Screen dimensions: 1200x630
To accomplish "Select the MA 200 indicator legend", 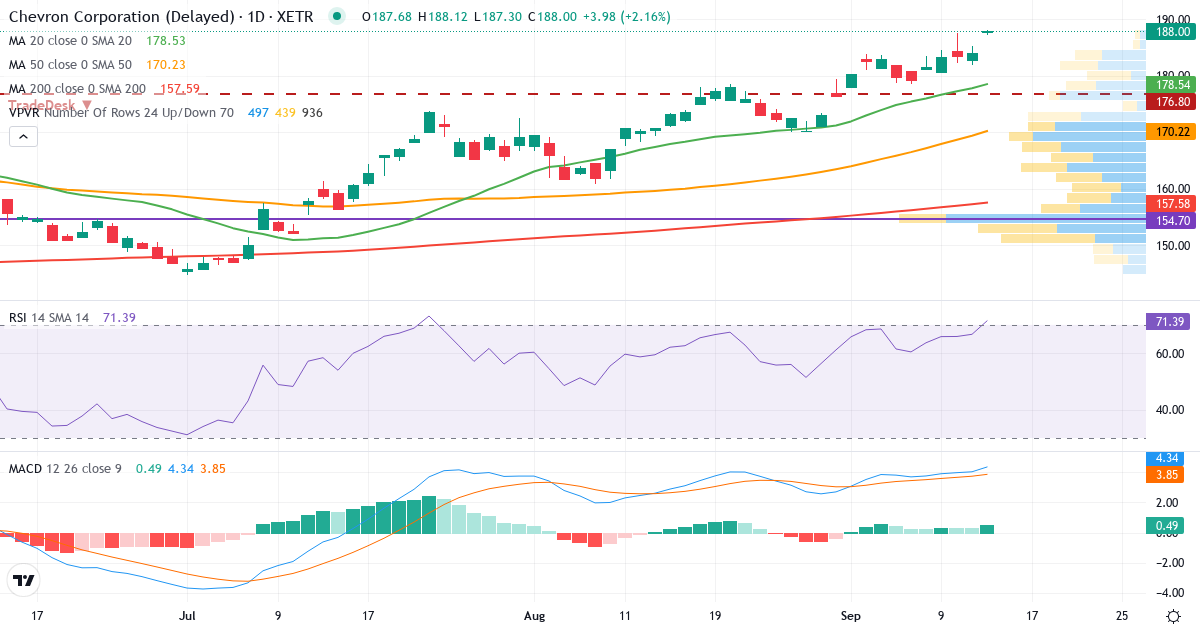I will click(77, 89).
